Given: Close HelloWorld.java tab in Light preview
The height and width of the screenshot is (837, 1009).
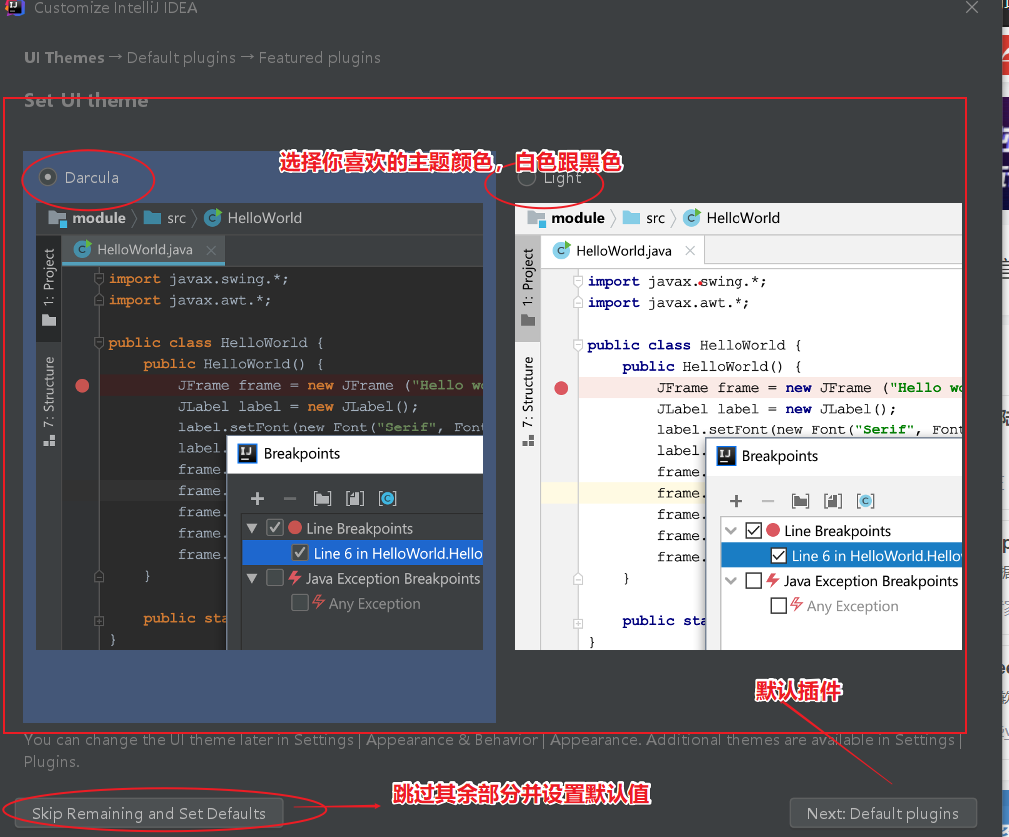Looking at the screenshot, I should 690,250.
